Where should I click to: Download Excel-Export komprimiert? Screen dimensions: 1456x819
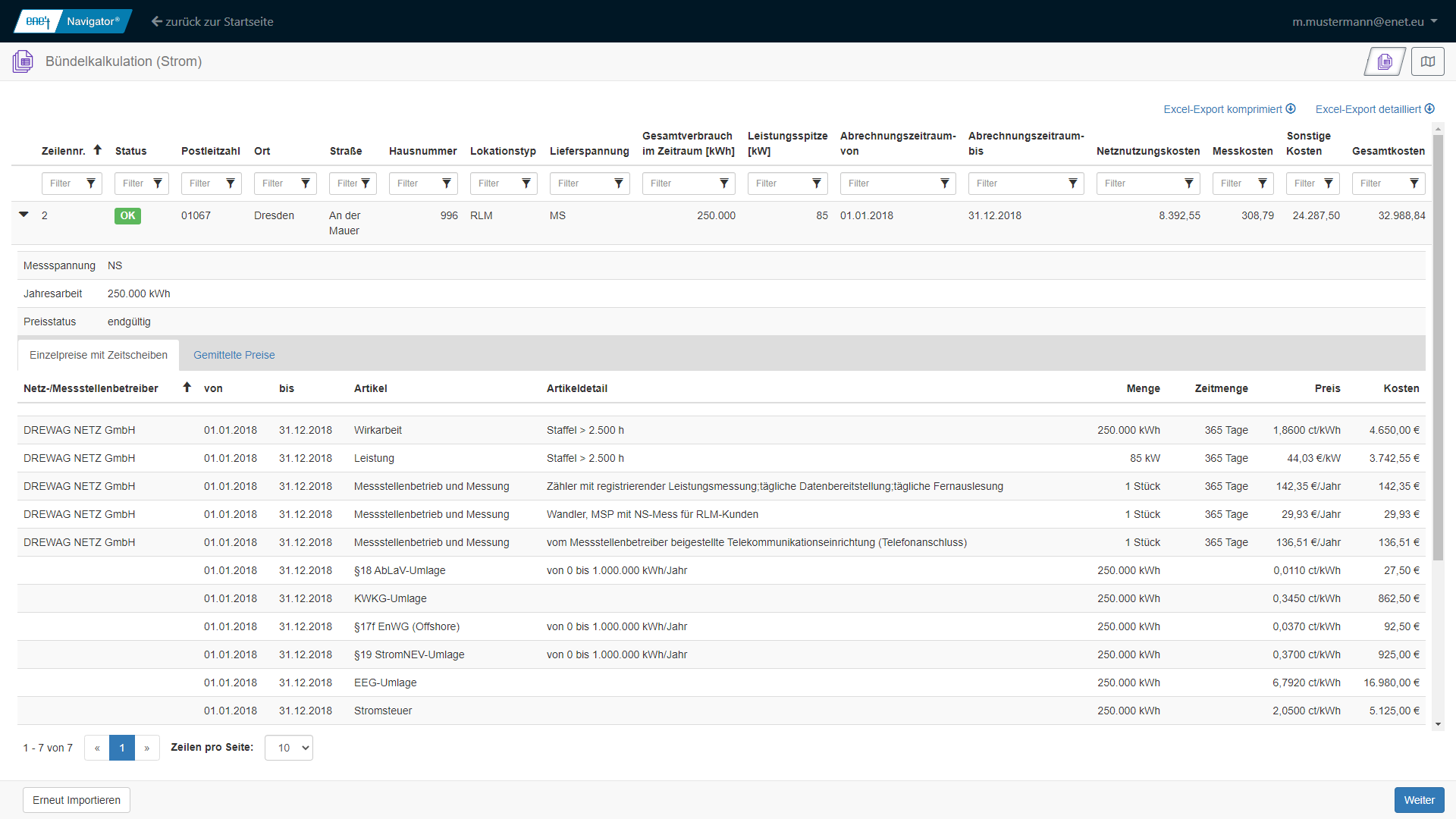click(x=1229, y=109)
